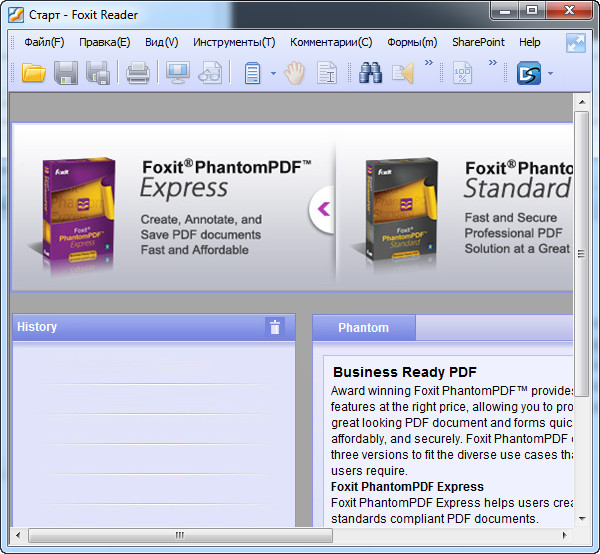
Task: Click the vertical scrollbar thumb
Action: 582,200
